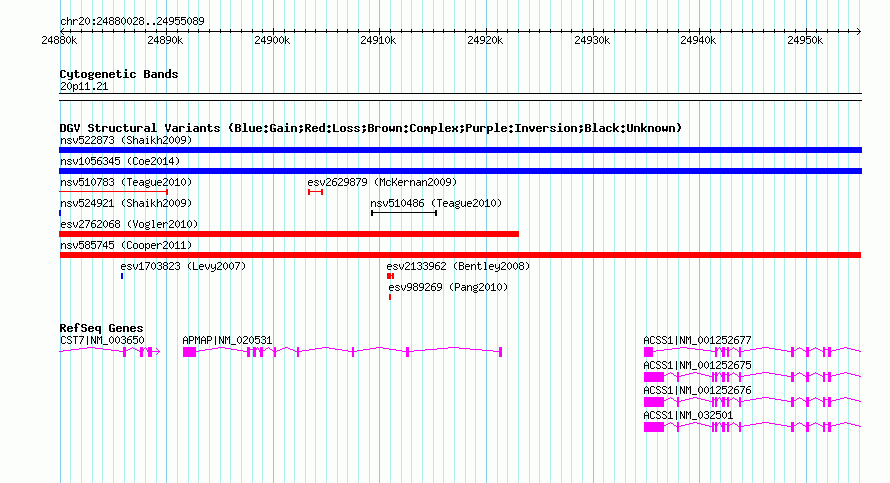Click the 24950k ruler label
The image size is (890, 483).
(805, 40)
